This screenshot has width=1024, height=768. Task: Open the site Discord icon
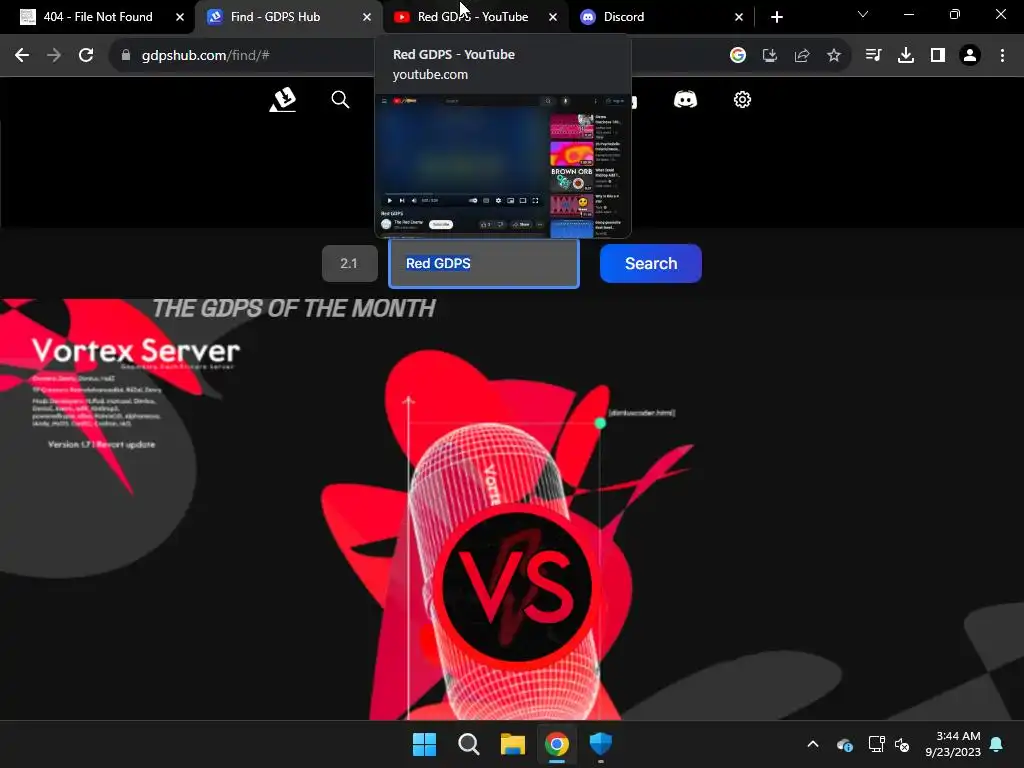point(685,100)
